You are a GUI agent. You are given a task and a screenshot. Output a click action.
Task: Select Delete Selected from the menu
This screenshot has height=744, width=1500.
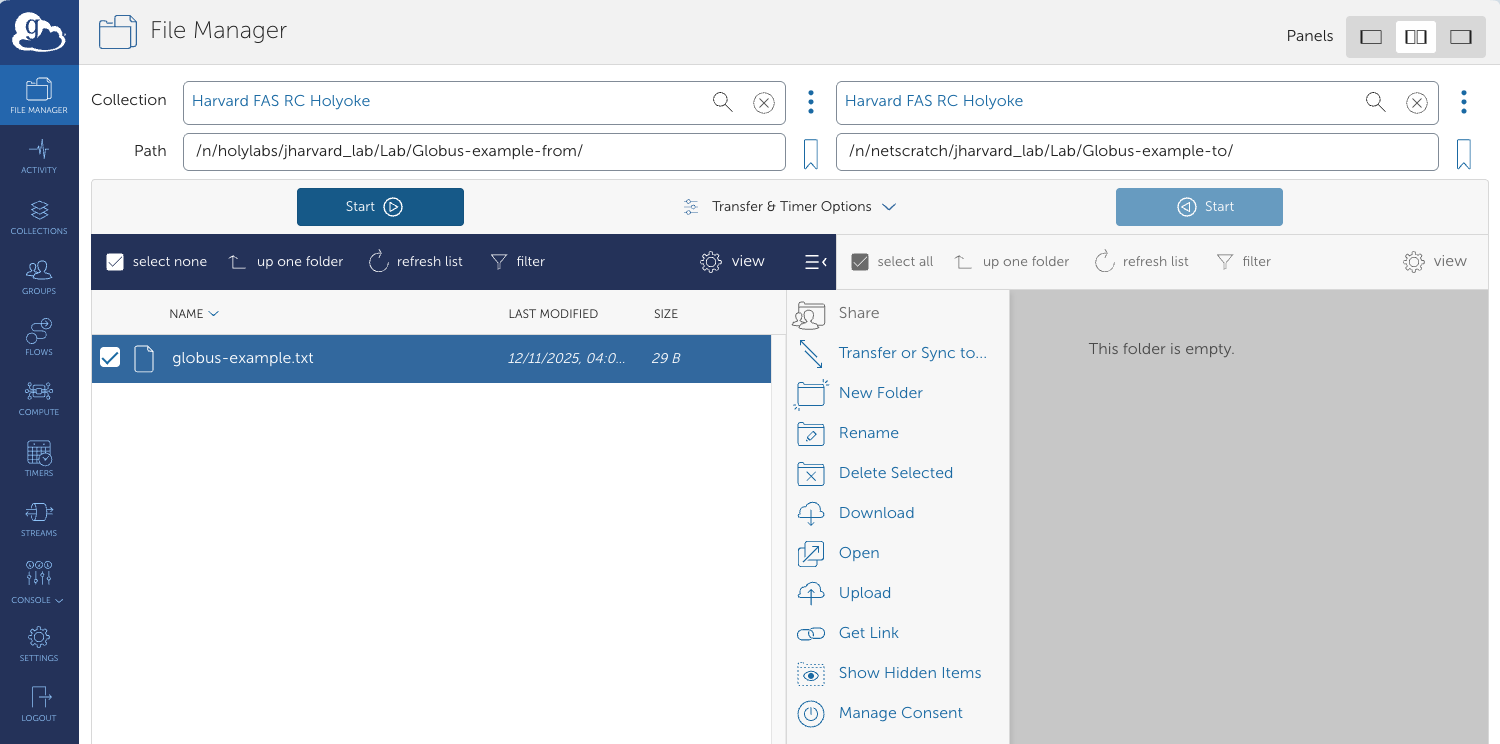895,473
